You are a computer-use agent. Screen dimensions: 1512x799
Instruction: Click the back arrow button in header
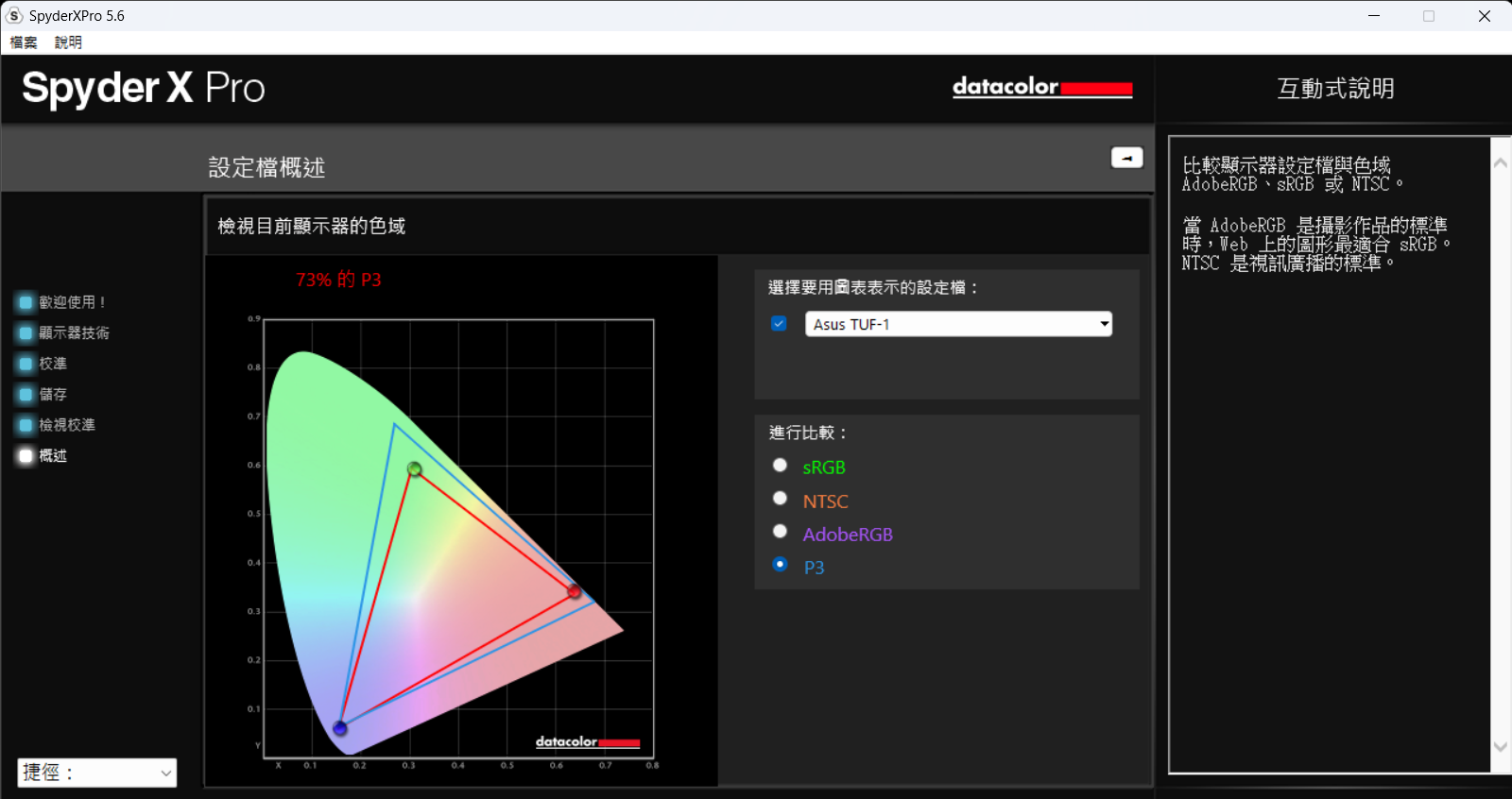[x=1126, y=158]
